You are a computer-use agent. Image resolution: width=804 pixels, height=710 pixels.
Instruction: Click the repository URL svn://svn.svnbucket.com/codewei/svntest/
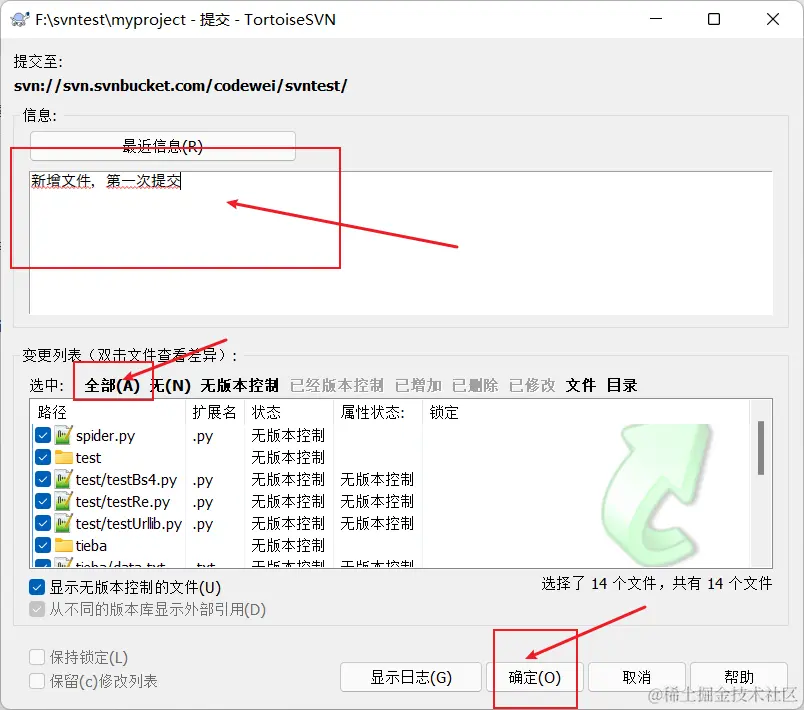[x=180, y=86]
